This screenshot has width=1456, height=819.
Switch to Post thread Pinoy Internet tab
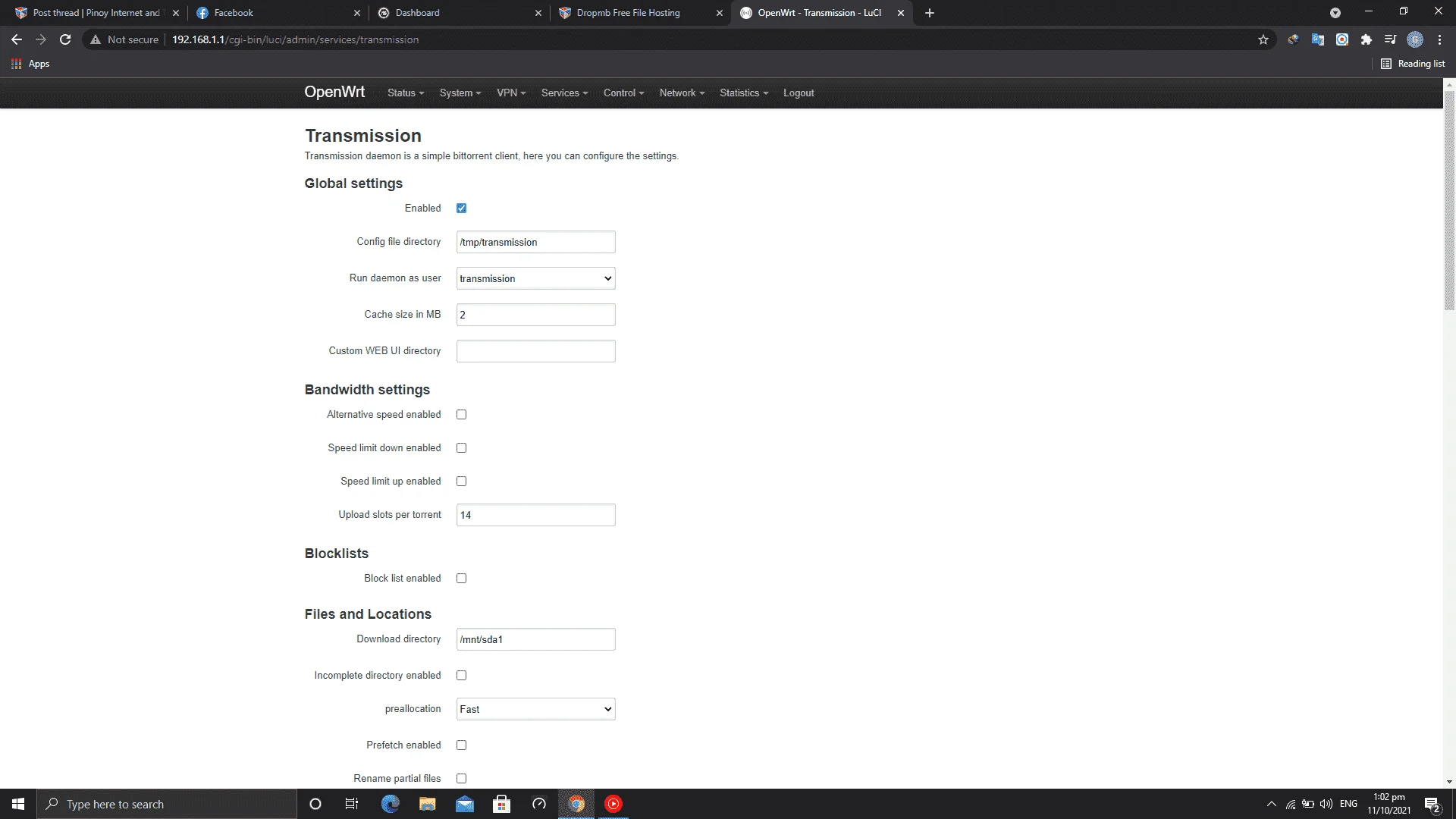point(96,13)
